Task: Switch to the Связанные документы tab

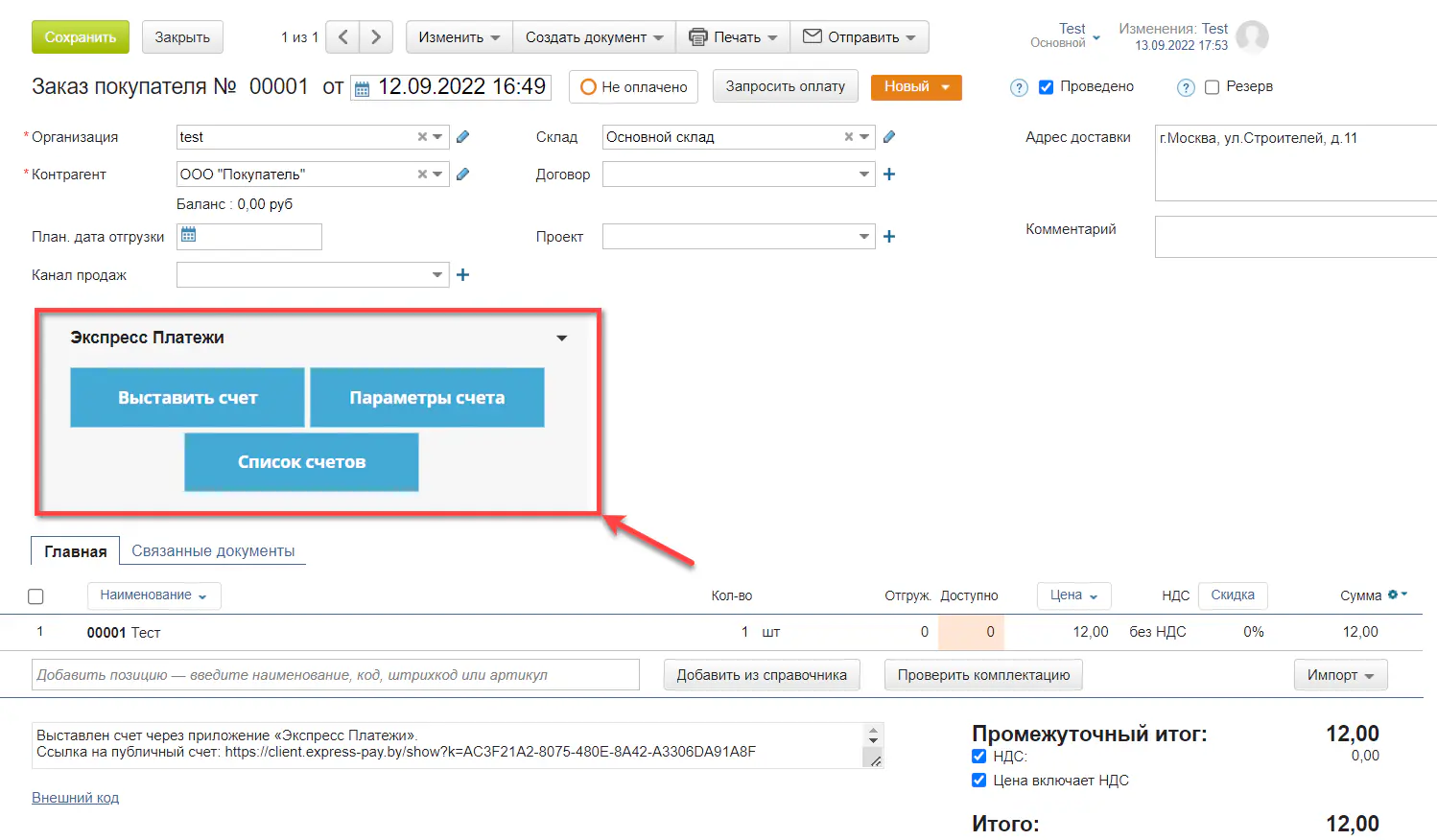Action: [213, 551]
